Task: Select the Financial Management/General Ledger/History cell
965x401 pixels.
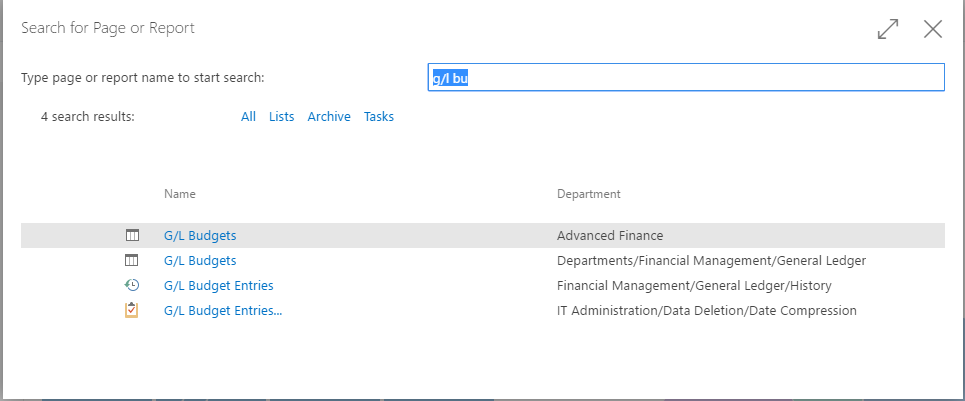Action: pos(694,286)
